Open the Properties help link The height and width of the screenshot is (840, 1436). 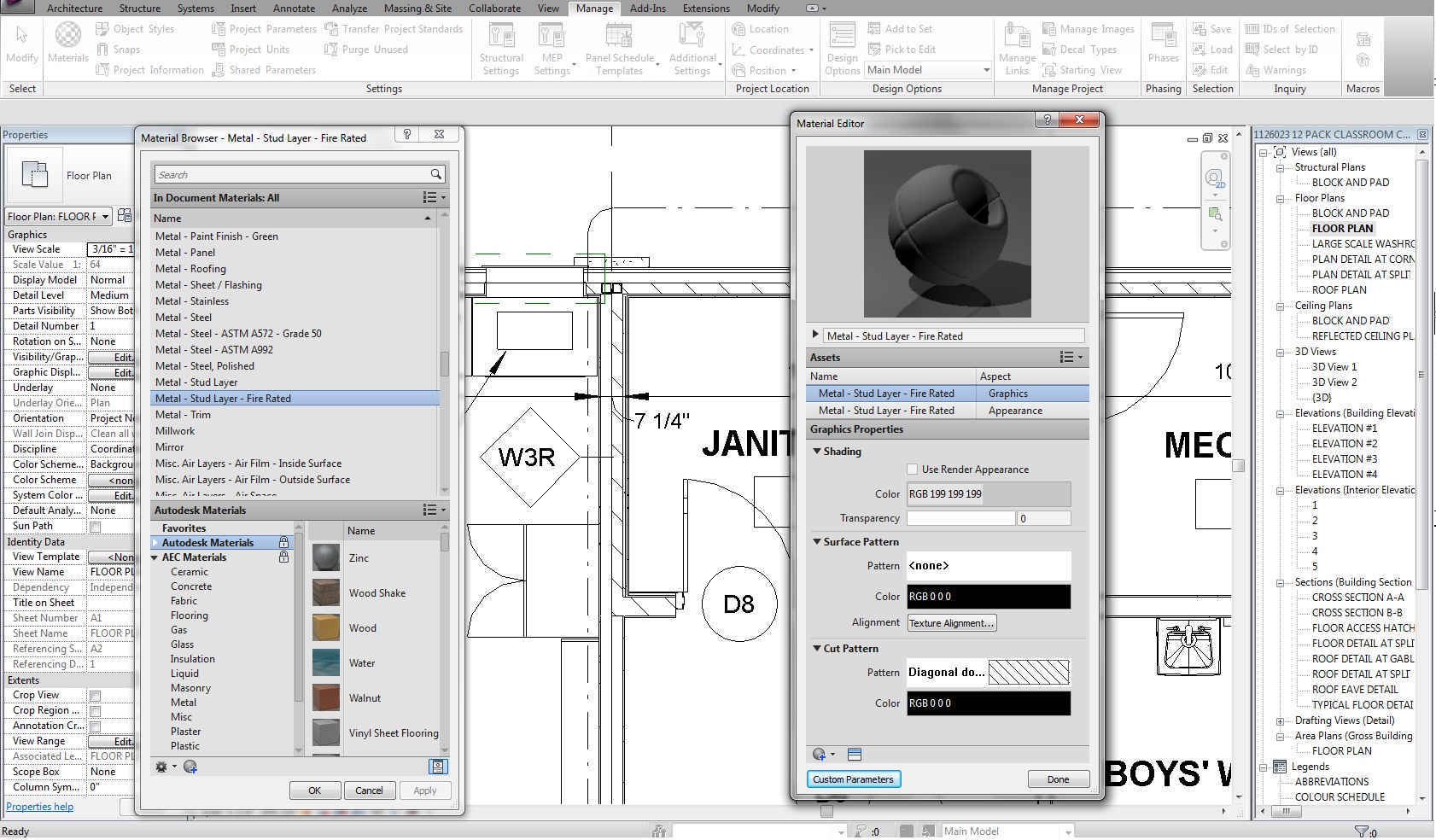coord(39,807)
